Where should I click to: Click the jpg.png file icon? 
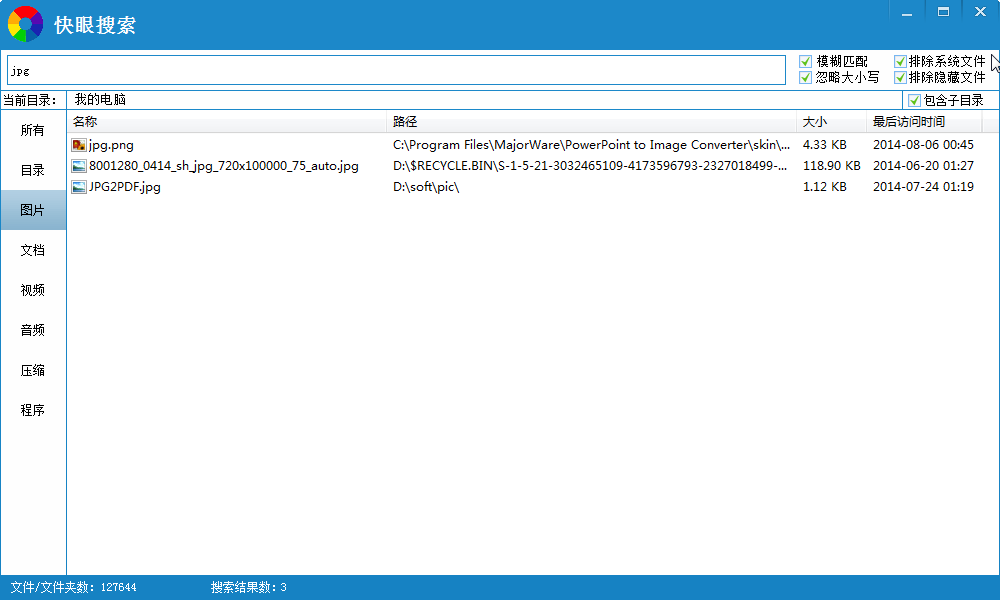coord(79,145)
